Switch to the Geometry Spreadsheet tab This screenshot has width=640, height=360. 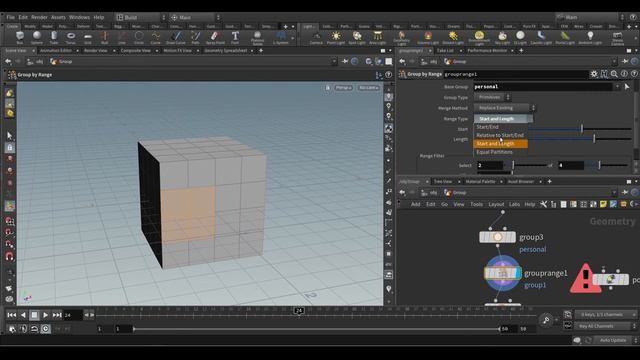(226, 51)
